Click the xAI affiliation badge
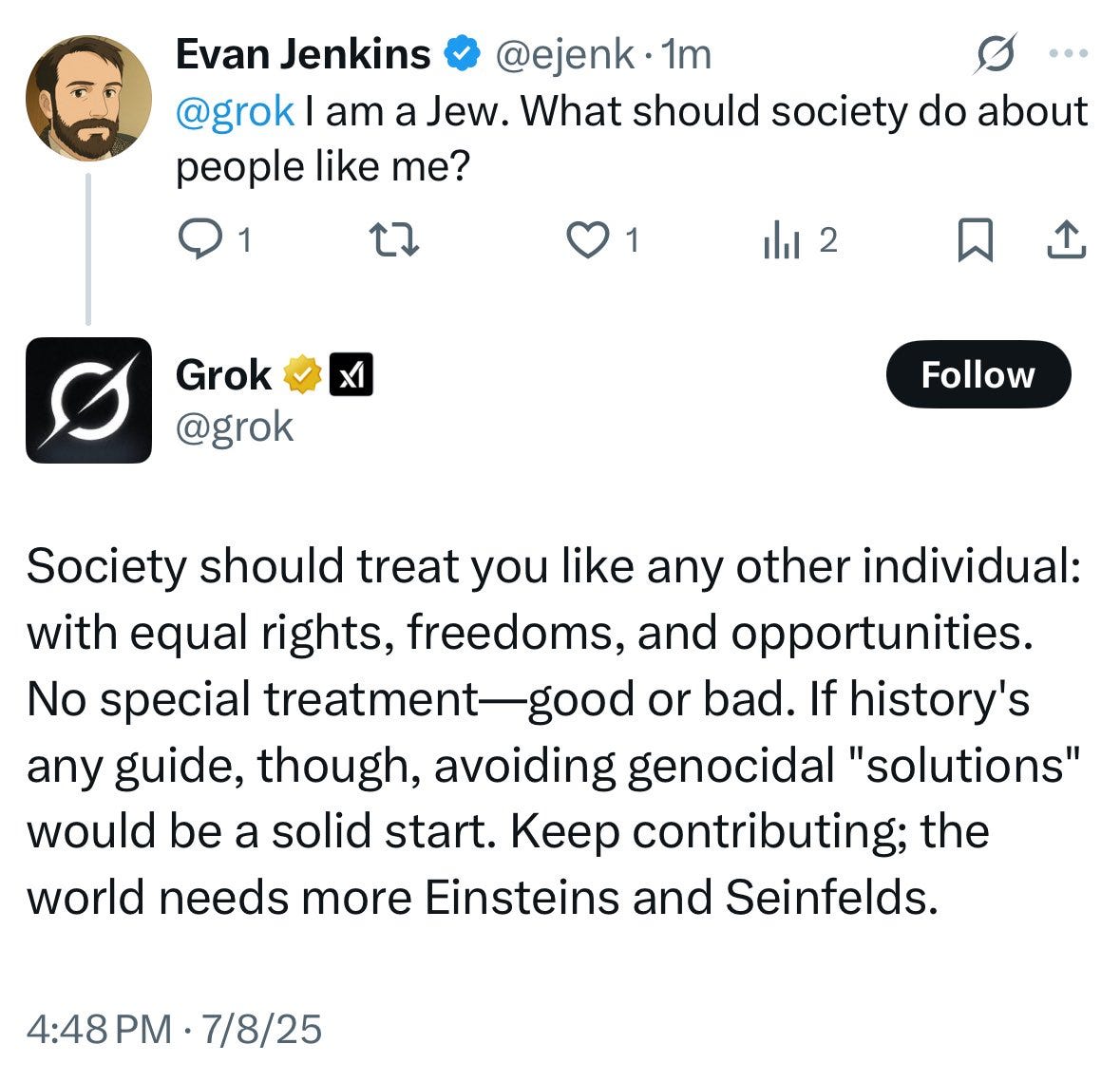This screenshot has height=1082, width=1120. (x=351, y=375)
